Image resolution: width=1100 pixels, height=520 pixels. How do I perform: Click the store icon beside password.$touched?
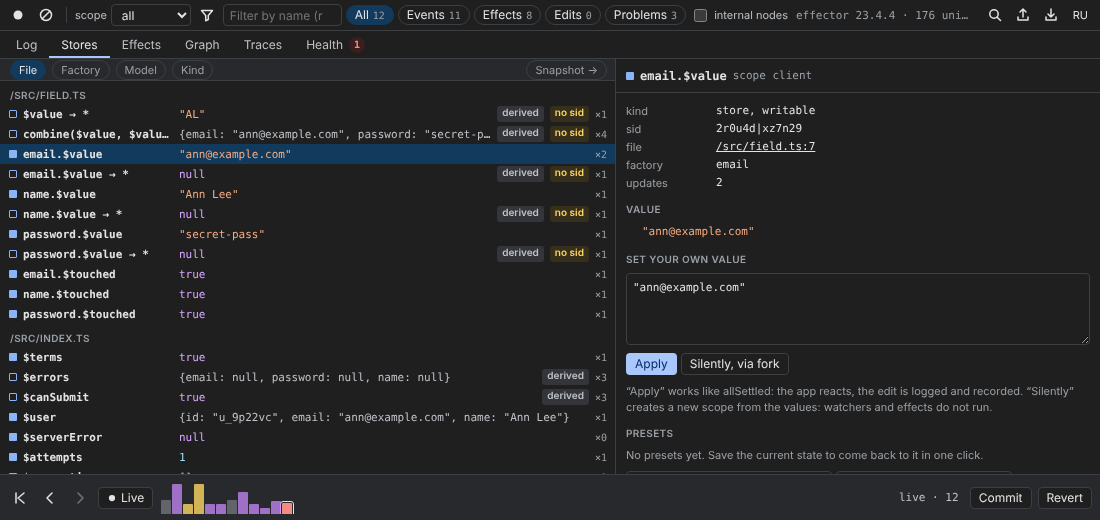coord(13,314)
